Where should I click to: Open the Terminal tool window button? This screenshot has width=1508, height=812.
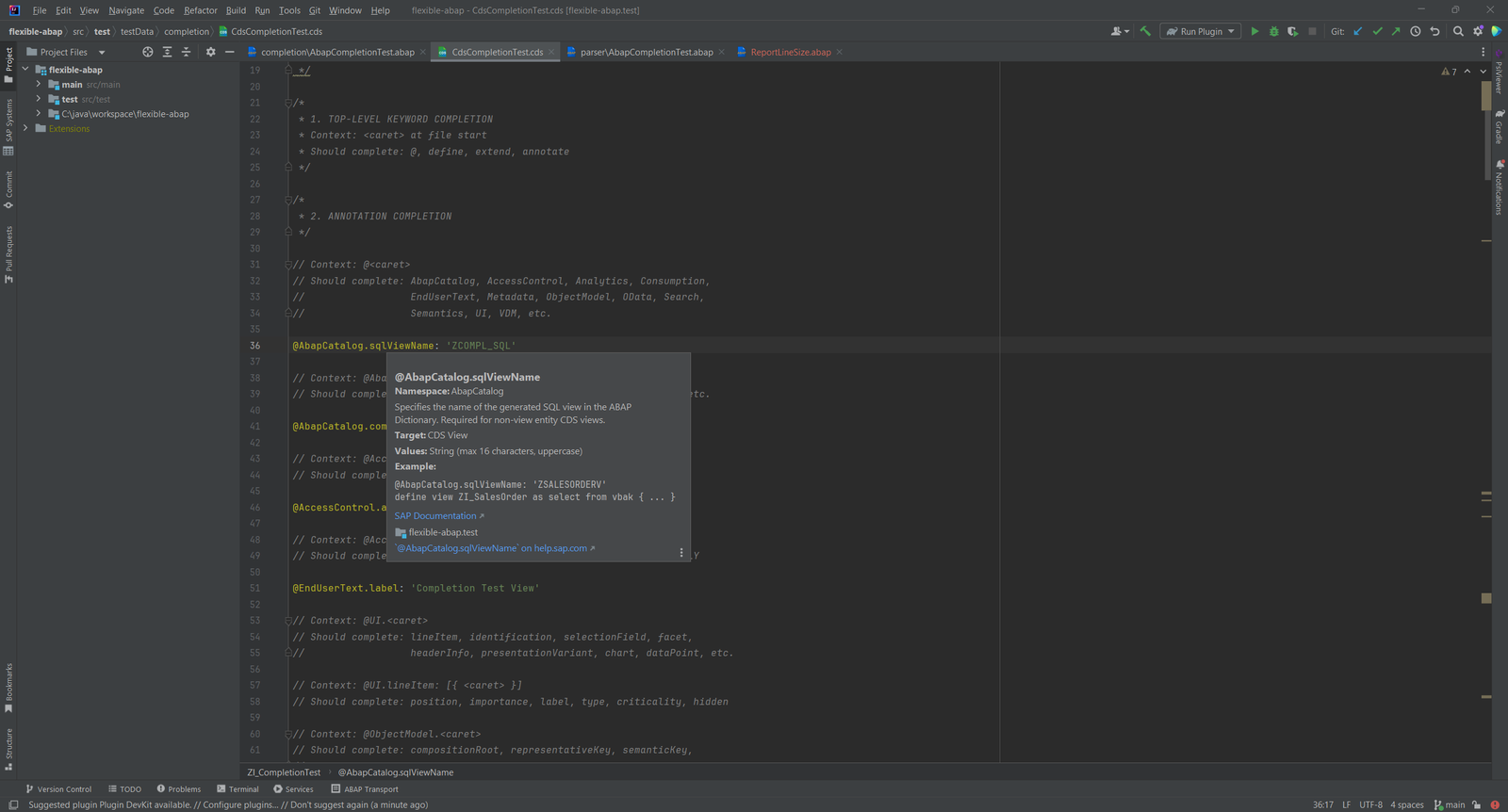(238, 789)
